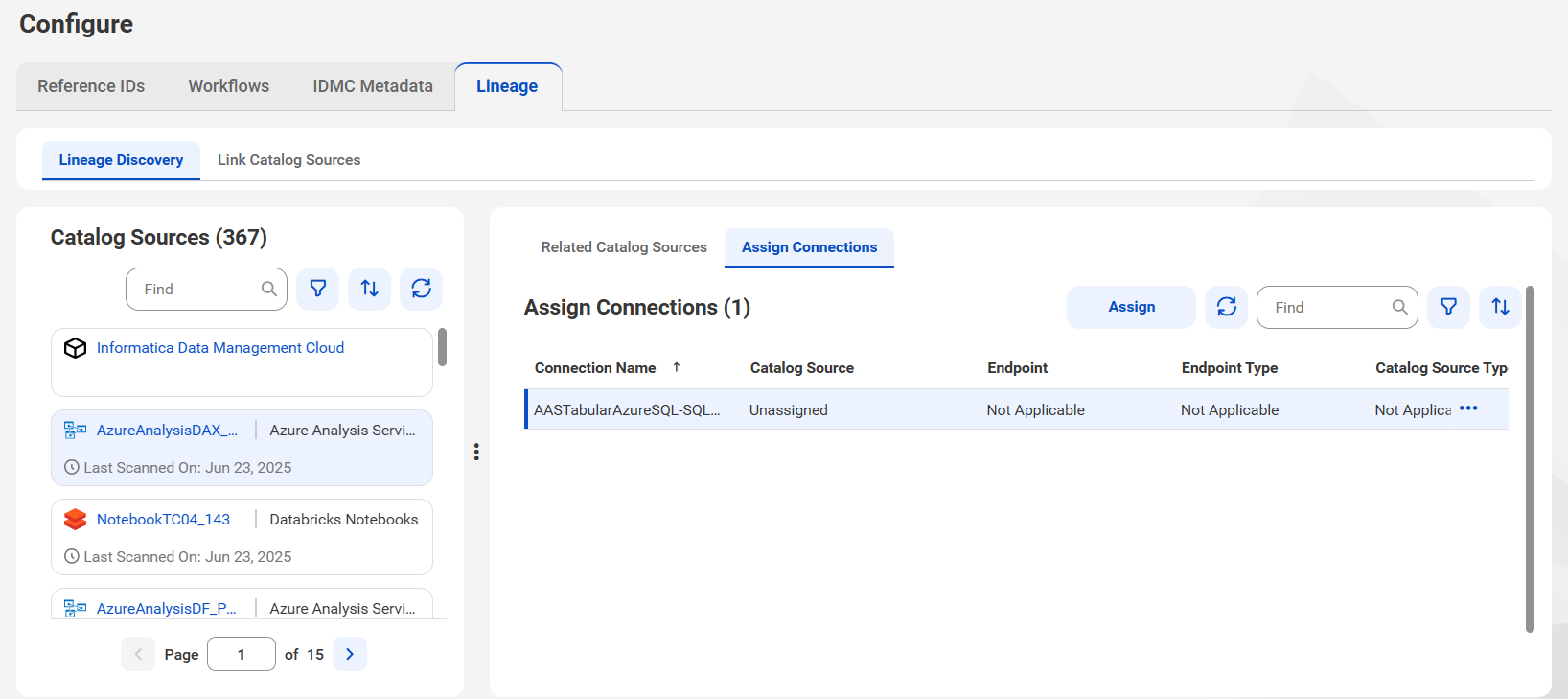Click the page number input field
This screenshot has height=699, width=1568.
click(x=242, y=654)
